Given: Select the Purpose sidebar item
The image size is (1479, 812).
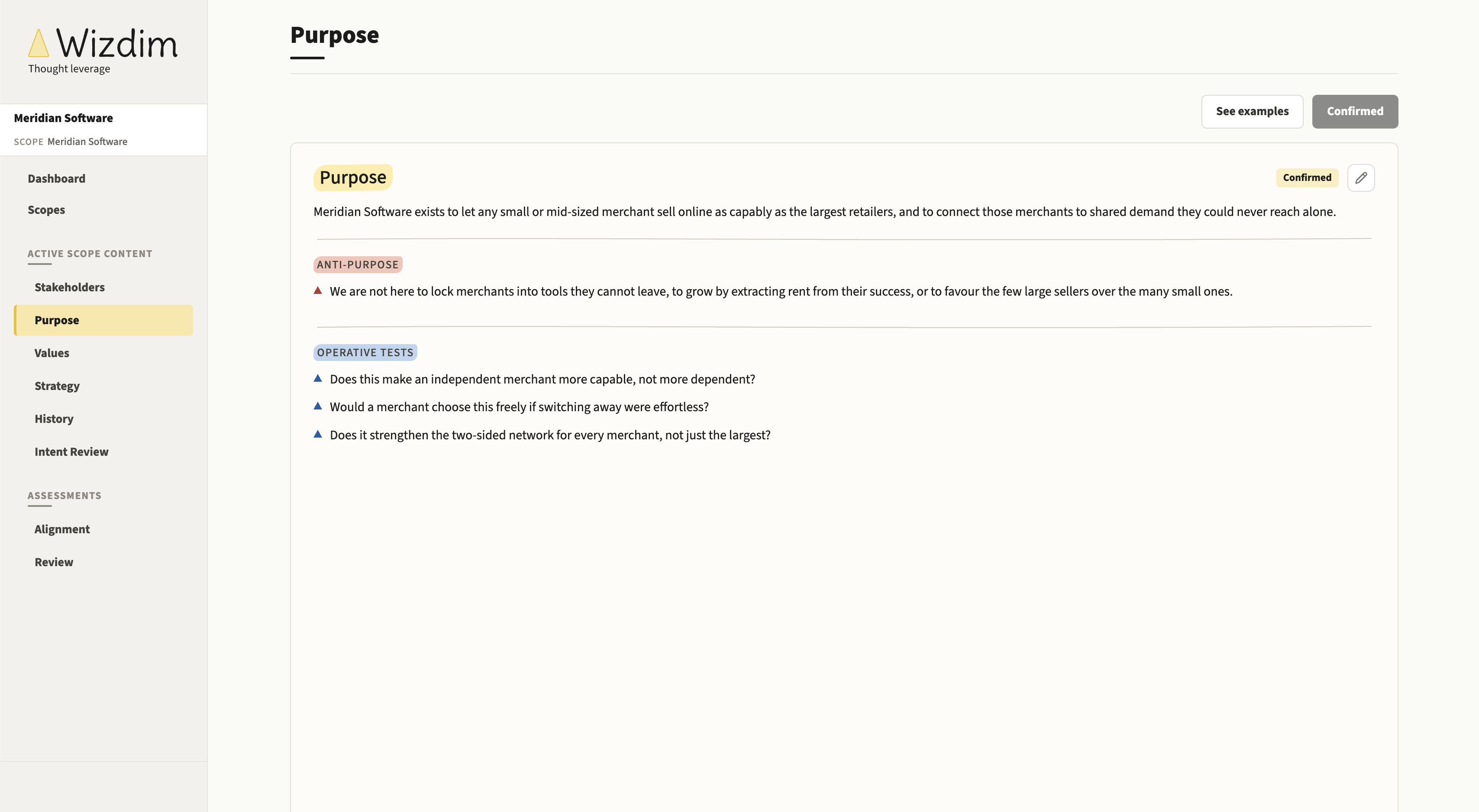Looking at the screenshot, I should [103, 320].
